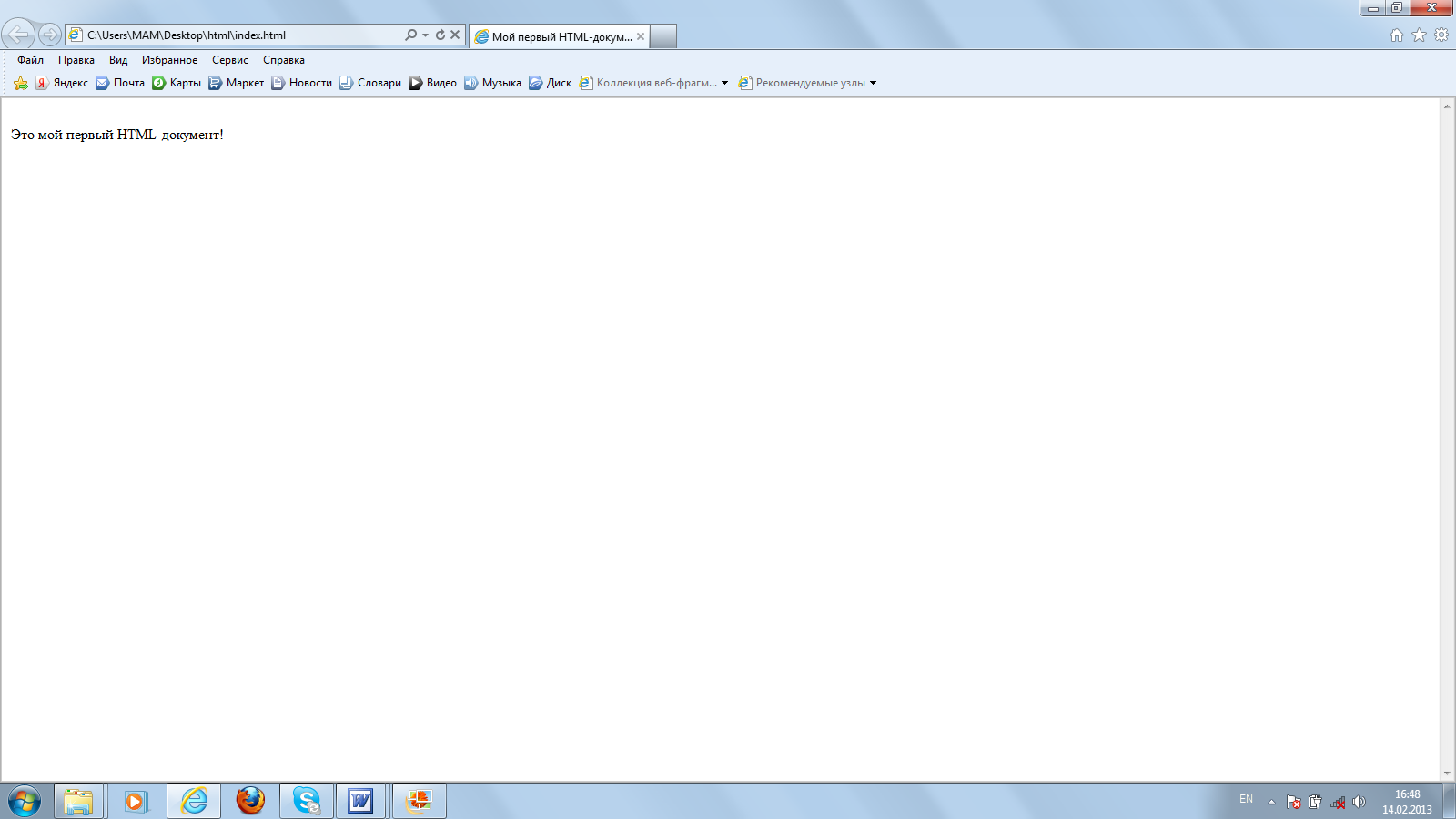Close the 'Мой первый HTML-докум...' tab
The height and width of the screenshot is (819, 1456).
click(641, 36)
